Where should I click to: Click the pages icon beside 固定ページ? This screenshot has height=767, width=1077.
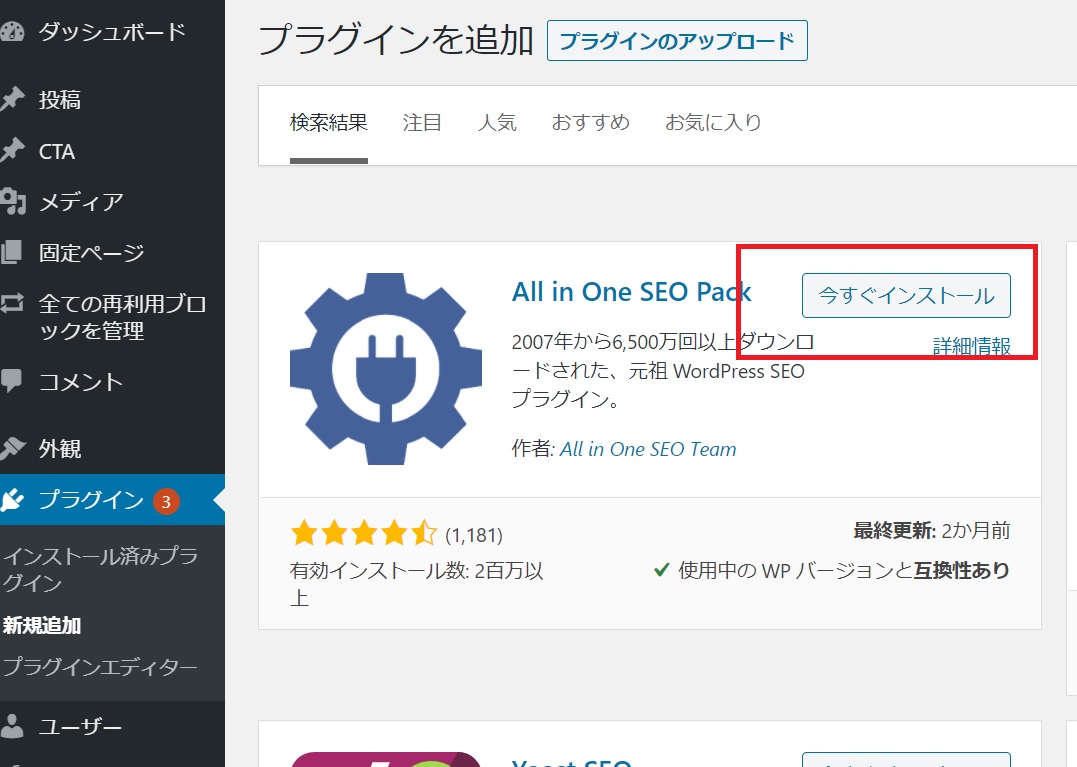pos(11,253)
